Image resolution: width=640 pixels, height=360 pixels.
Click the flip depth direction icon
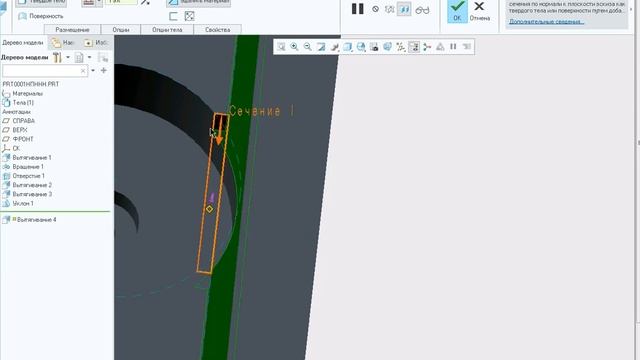pyautogui.click(x=146, y=2)
